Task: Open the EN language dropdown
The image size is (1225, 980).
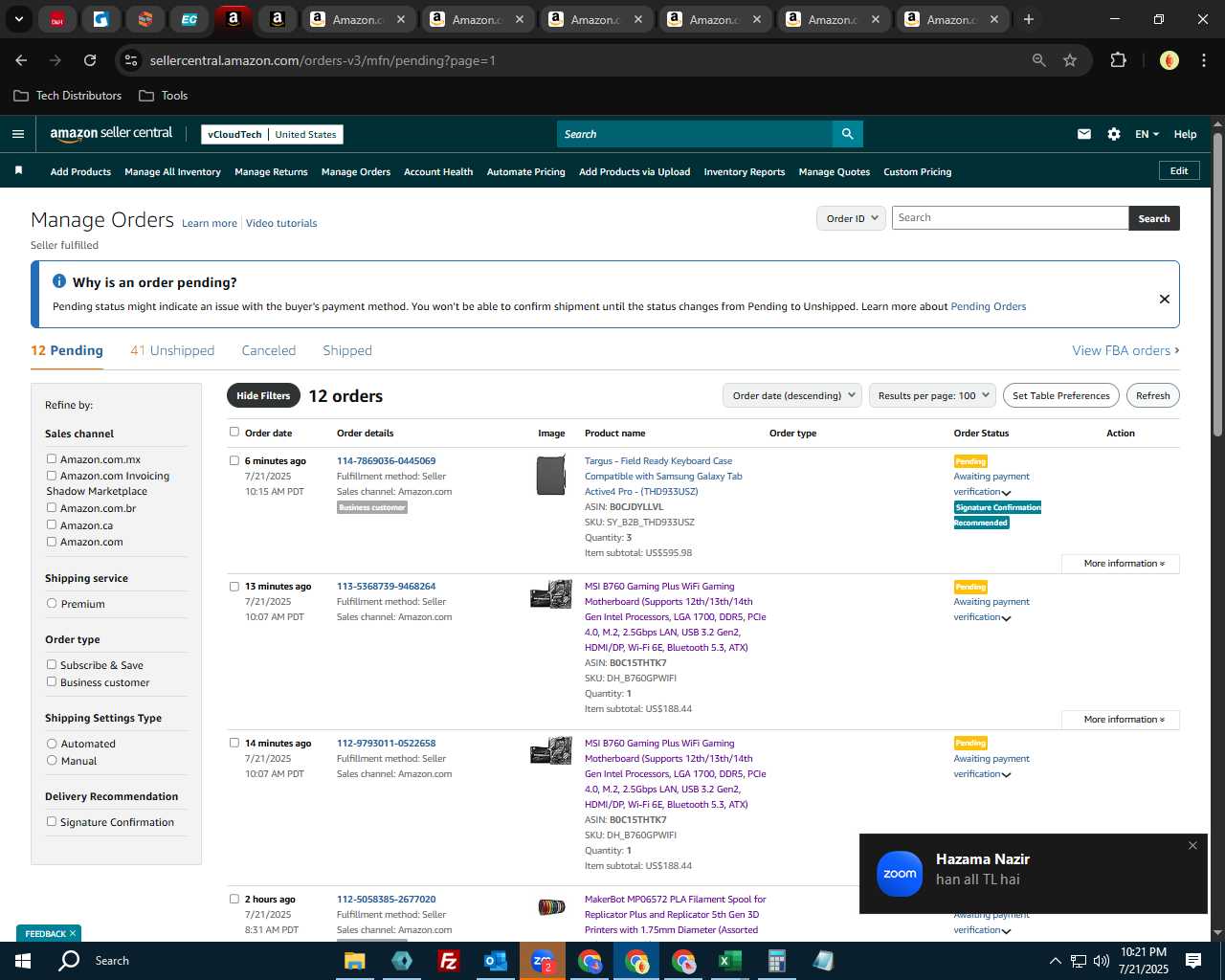Action: (1147, 134)
